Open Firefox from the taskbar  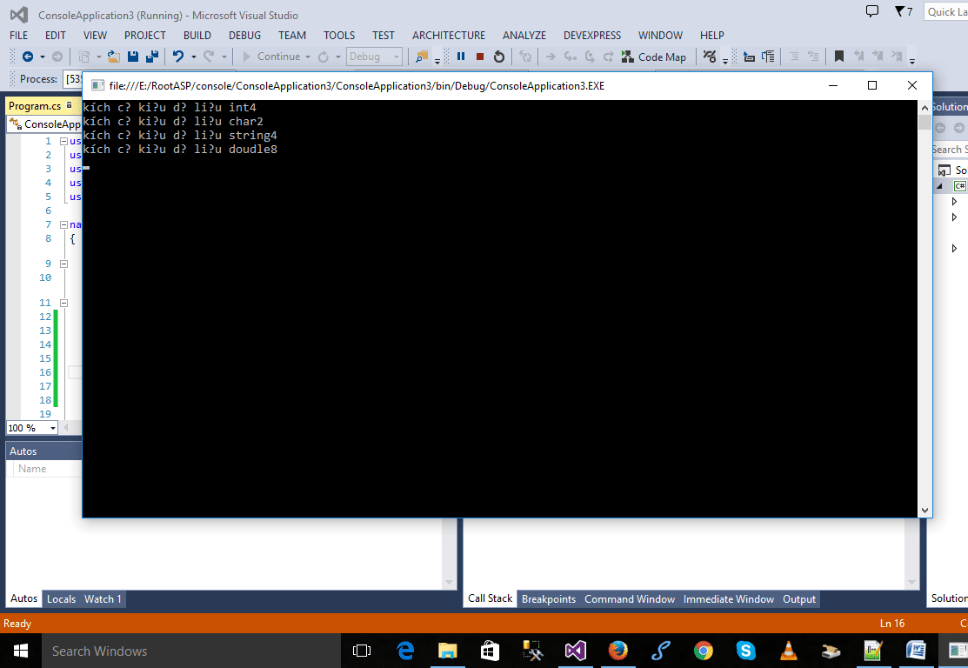pos(618,651)
